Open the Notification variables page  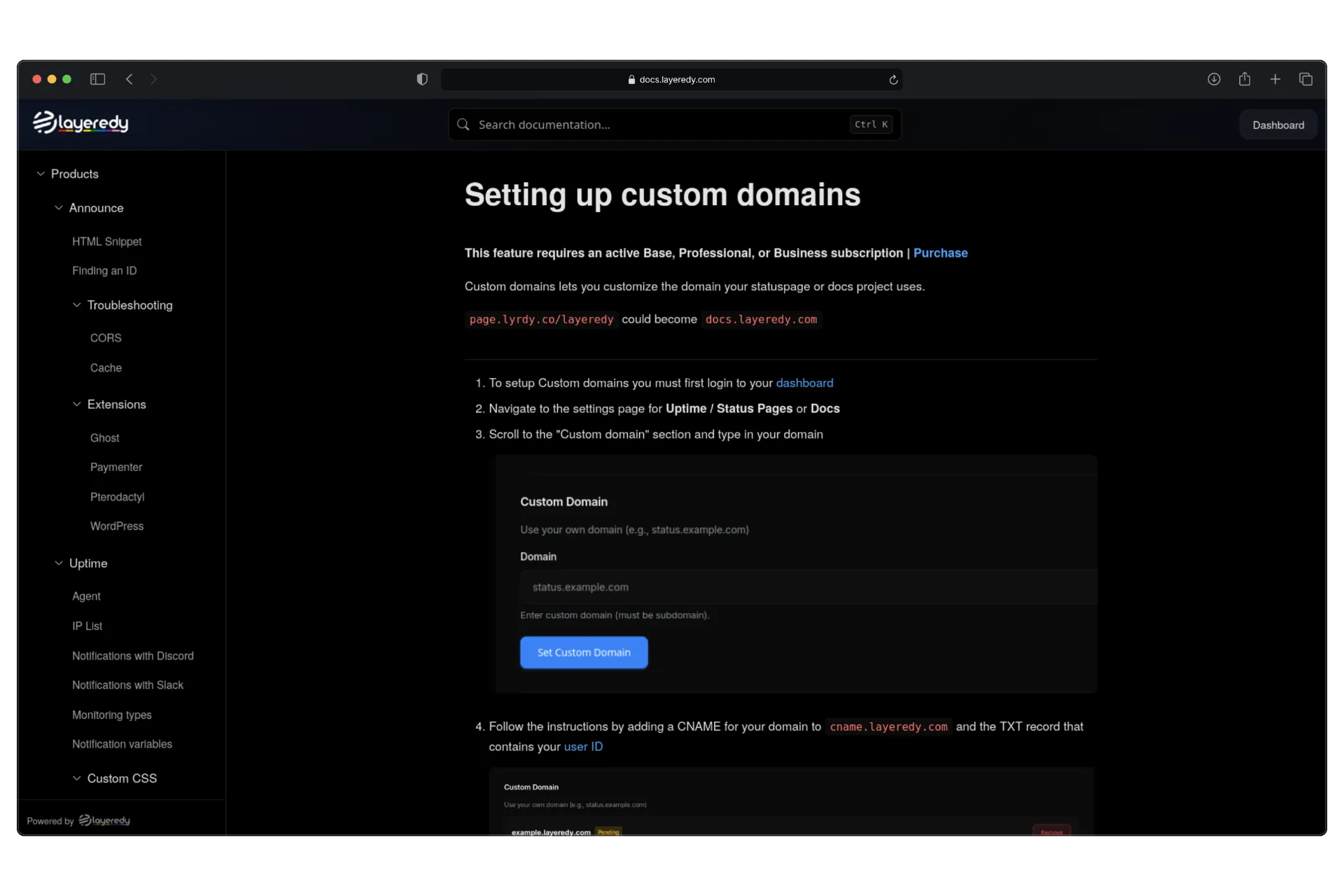pos(122,744)
